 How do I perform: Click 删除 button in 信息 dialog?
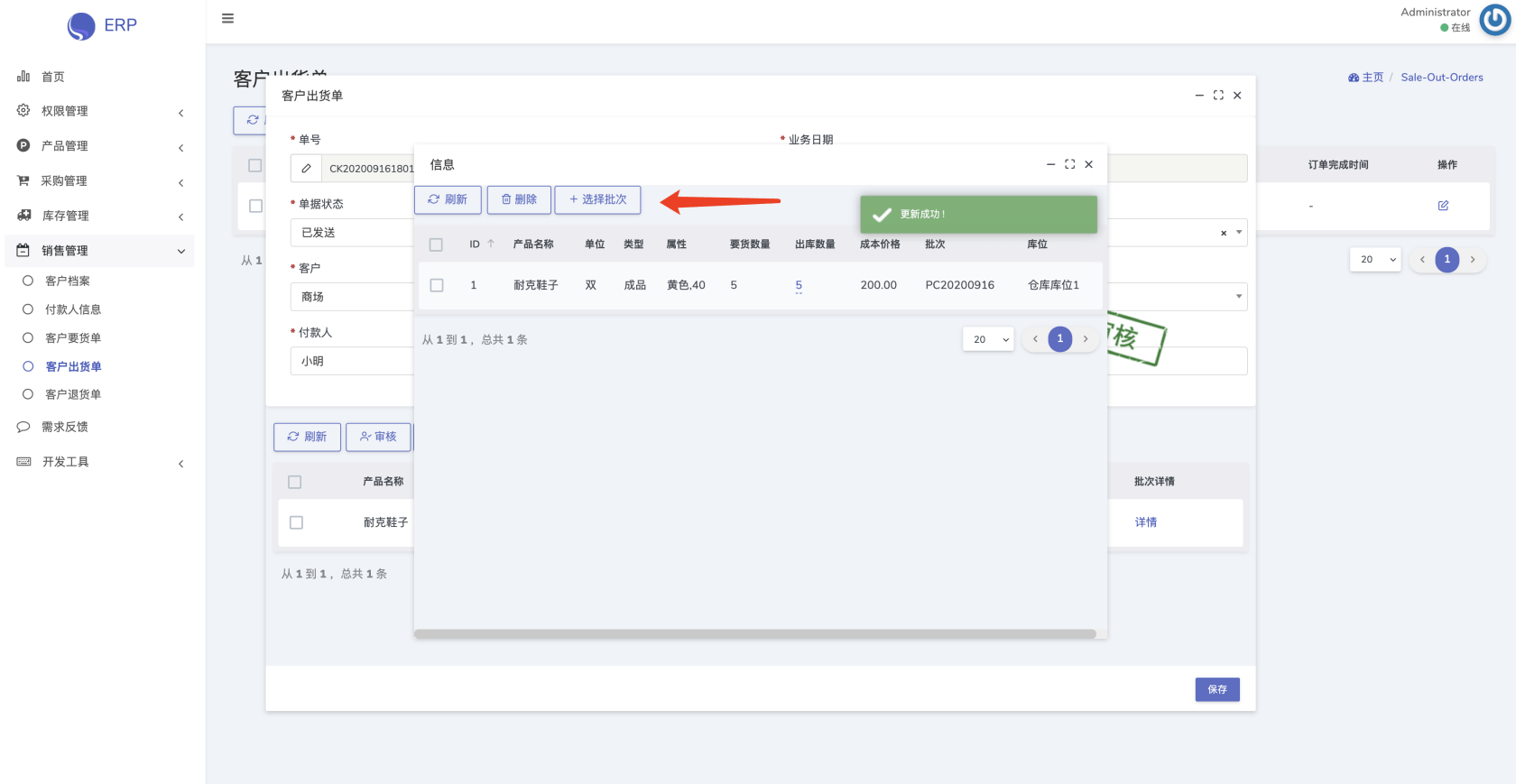[x=519, y=199]
